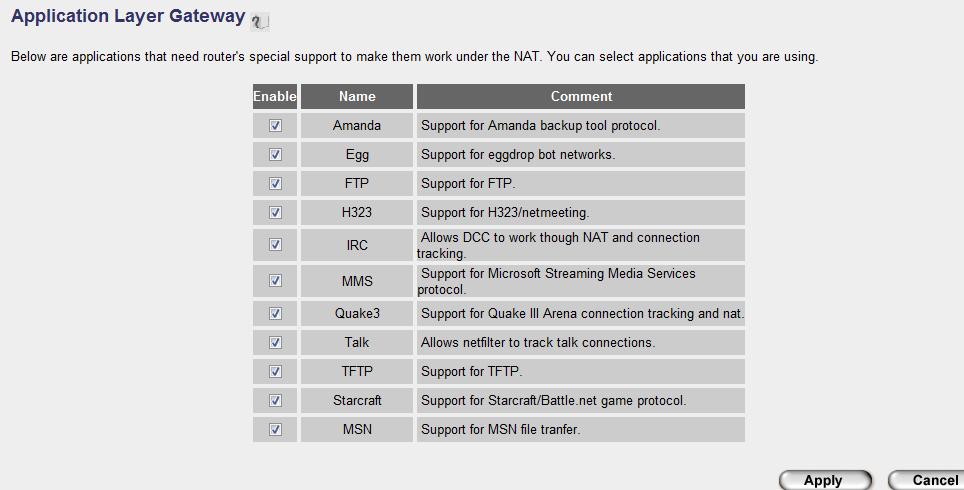Uncheck the MSN enable checkbox
The image size is (964, 490).
(275, 429)
